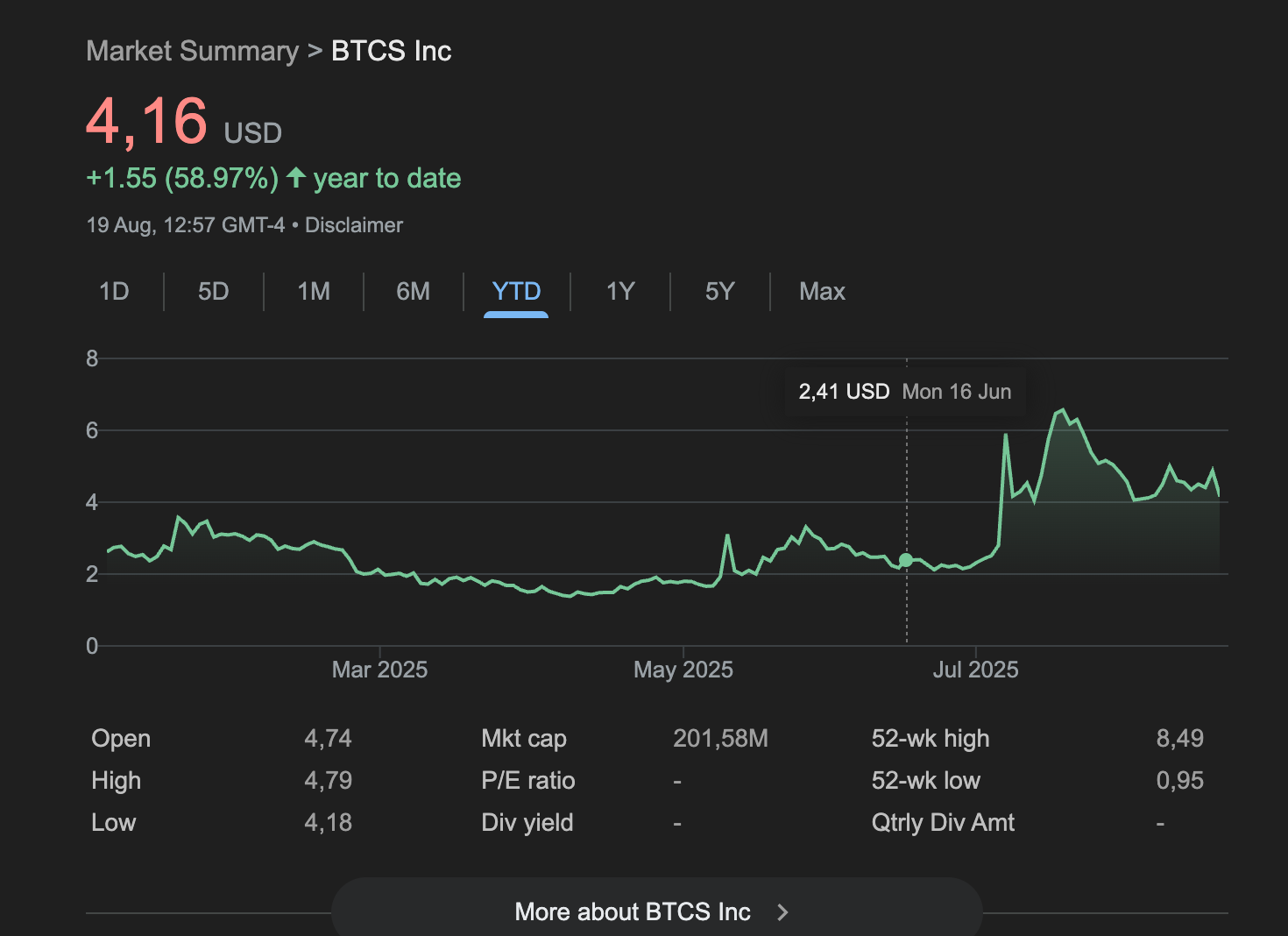Switch chart to 1Y range
This screenshot has height=936, width=1288.
(x=620, y=292)
